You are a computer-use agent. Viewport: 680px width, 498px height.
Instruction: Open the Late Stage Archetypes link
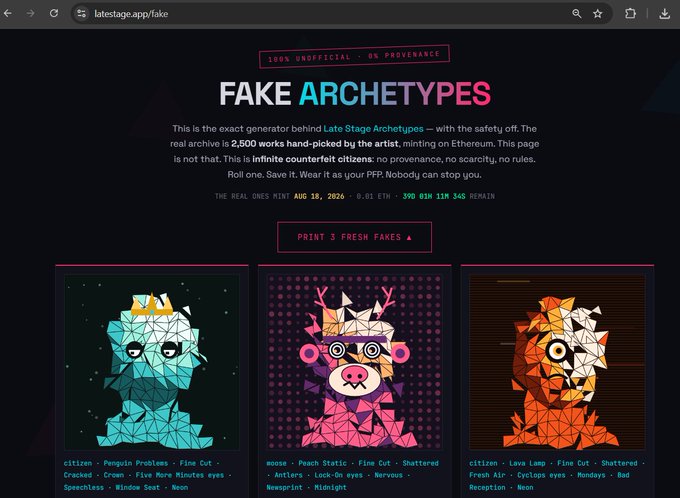pyautogui.click(x=373, y=129)
